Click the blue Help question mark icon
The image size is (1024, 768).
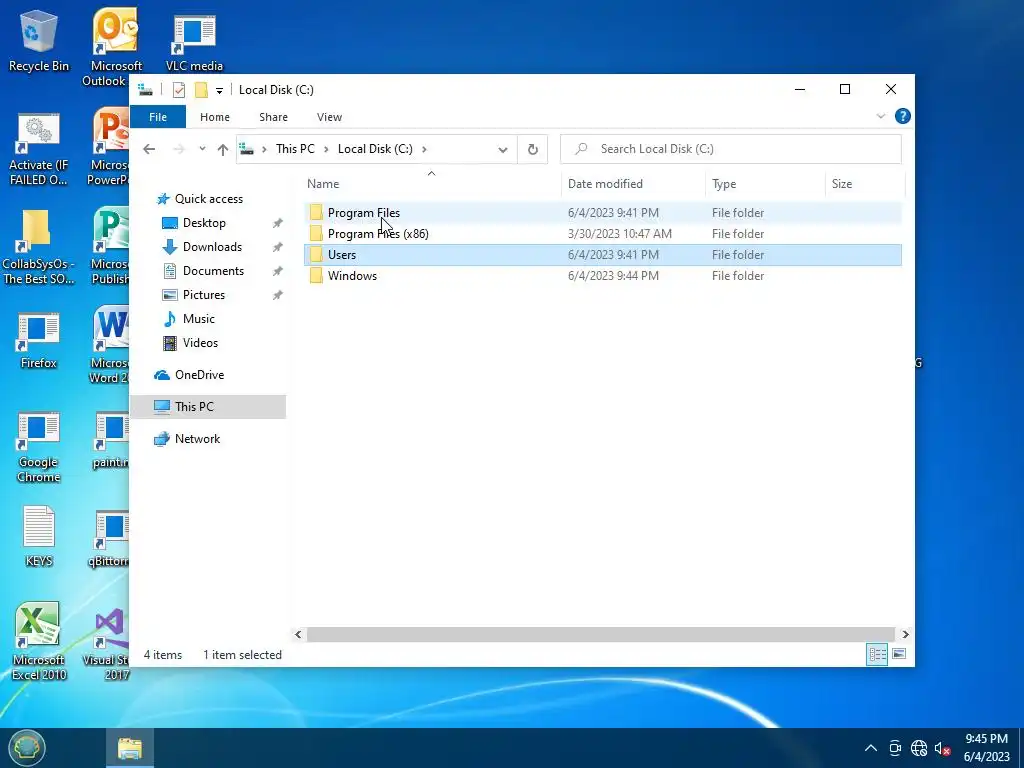(x=903, y=116)
